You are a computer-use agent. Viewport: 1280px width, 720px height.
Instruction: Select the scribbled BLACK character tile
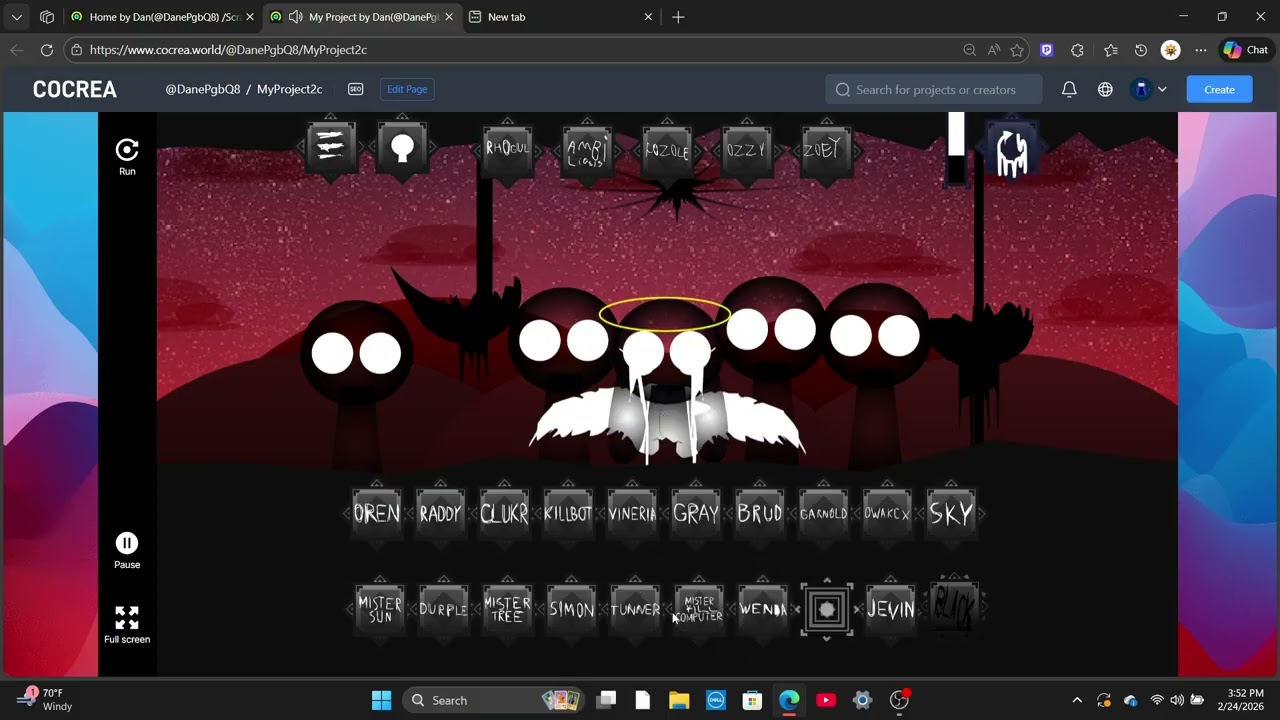(x=955, y=607)
